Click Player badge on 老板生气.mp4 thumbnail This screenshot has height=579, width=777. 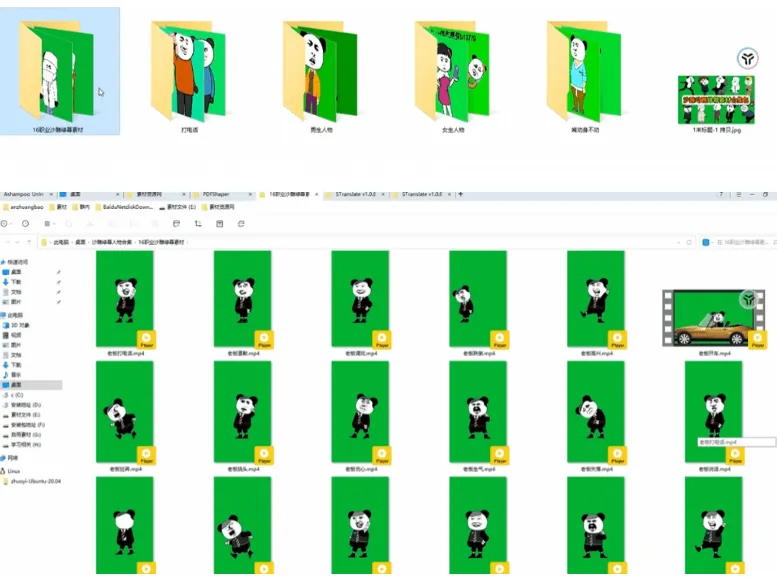click(x=500, y=455)
